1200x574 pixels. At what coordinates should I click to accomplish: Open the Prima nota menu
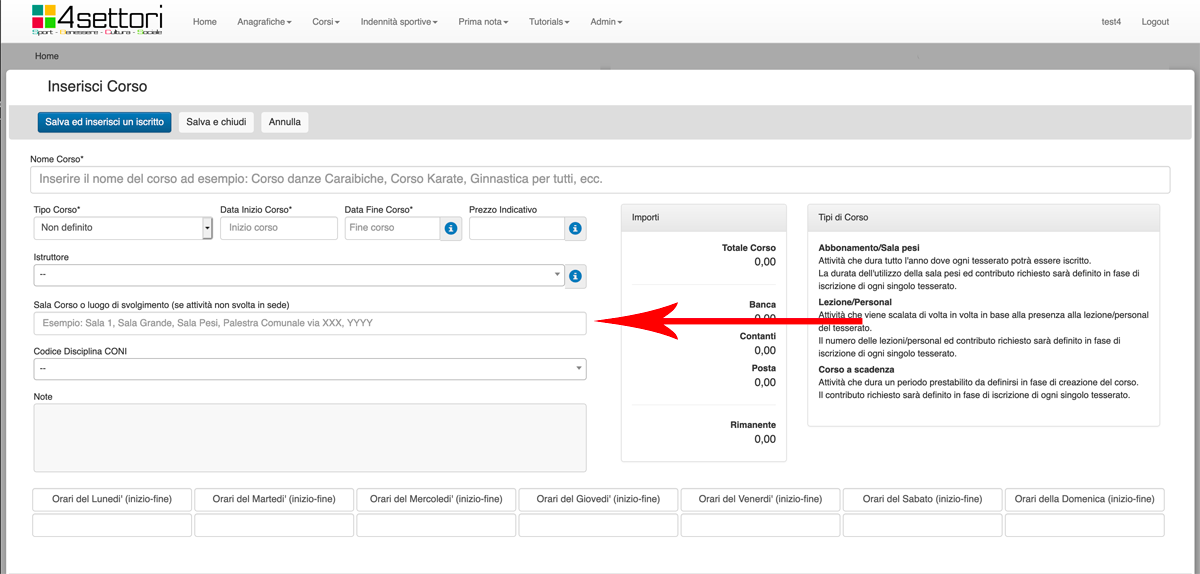tap(483, 22)
